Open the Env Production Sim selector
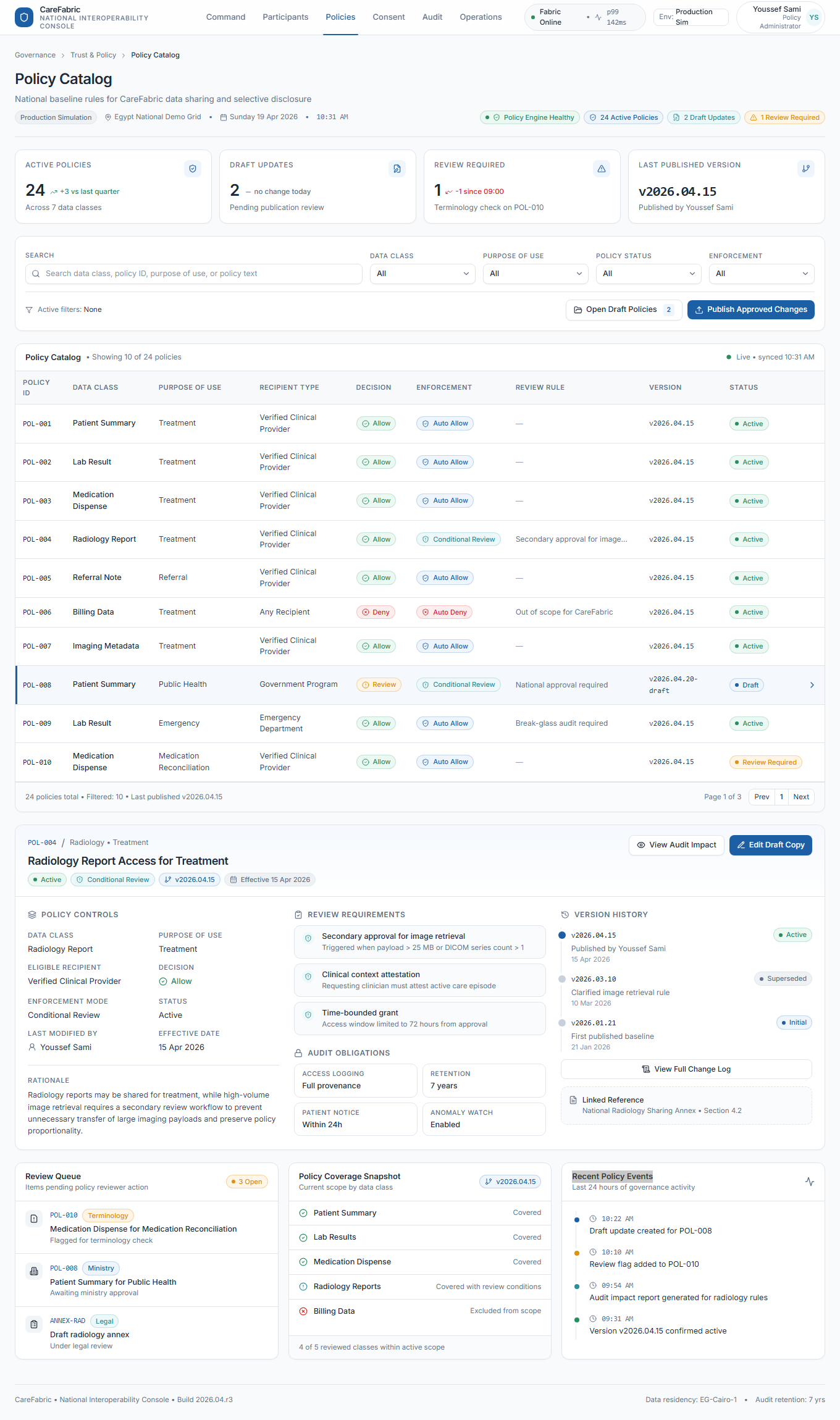 click(x=691, y=17)
